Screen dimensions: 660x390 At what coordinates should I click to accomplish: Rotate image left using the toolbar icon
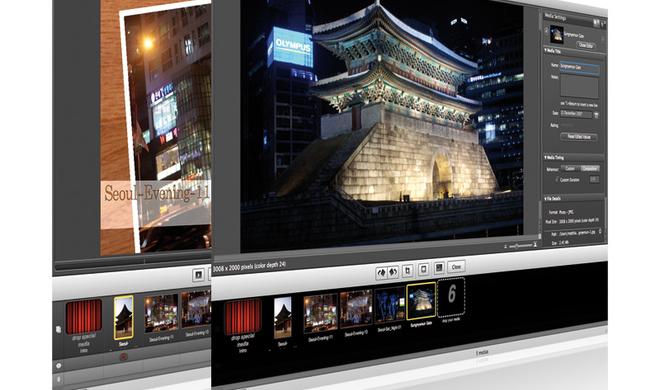381,273
